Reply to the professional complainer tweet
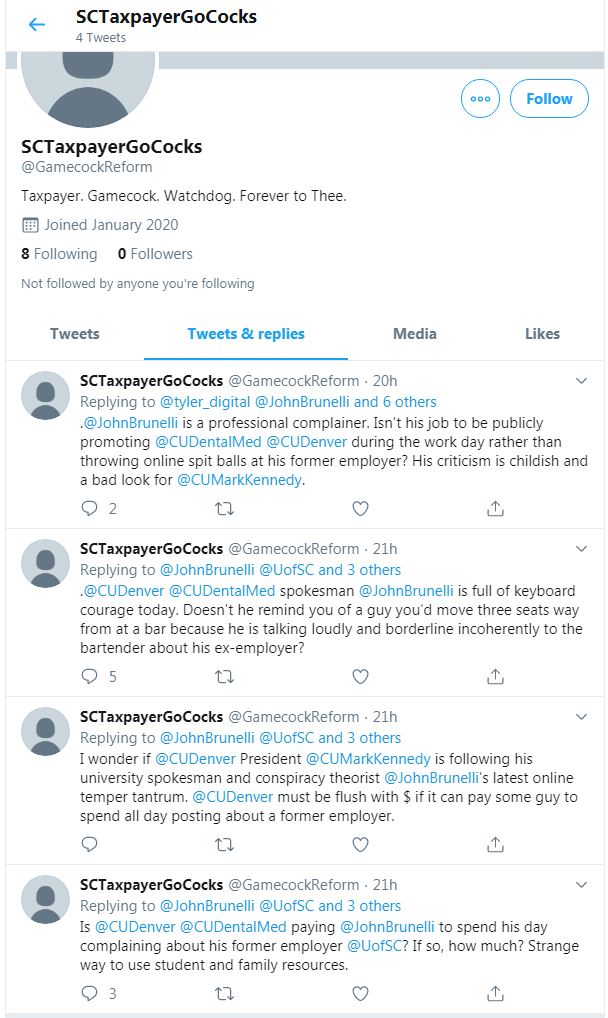 pos(90,508)
